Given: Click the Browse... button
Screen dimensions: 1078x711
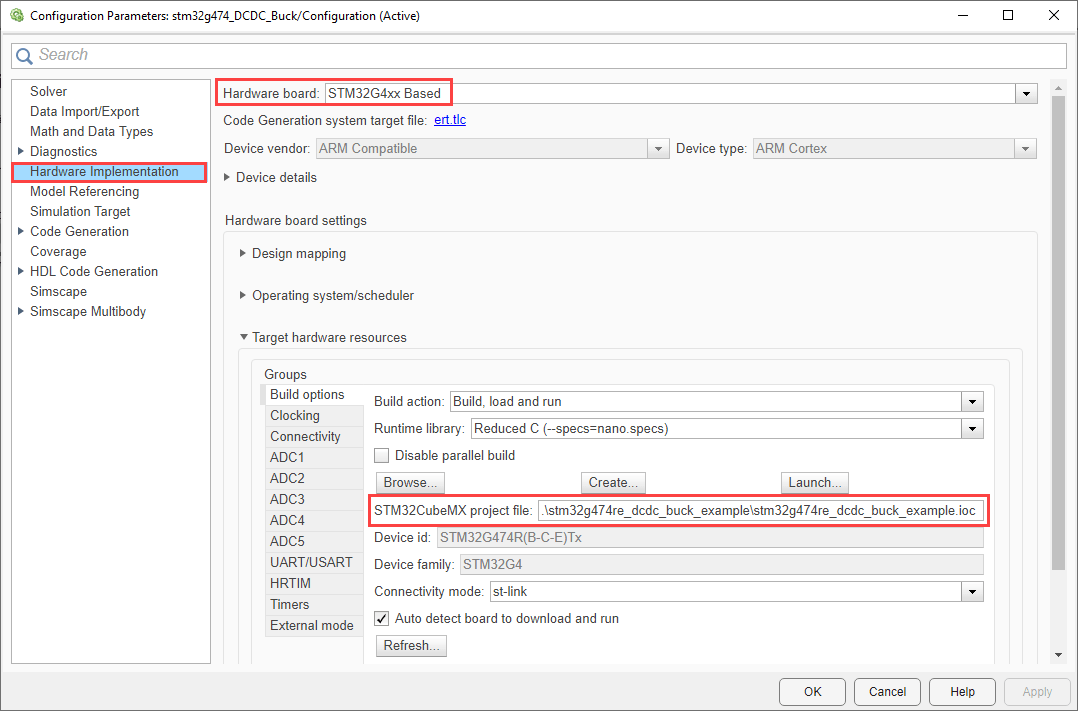Looking at the screenshot, I should pyautogui.click(x=410, y=483).
